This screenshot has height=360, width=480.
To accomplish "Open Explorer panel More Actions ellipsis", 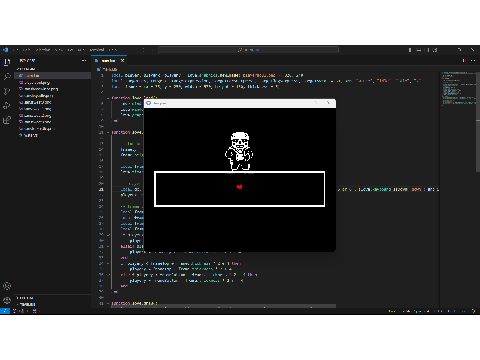I will (84, 60).
